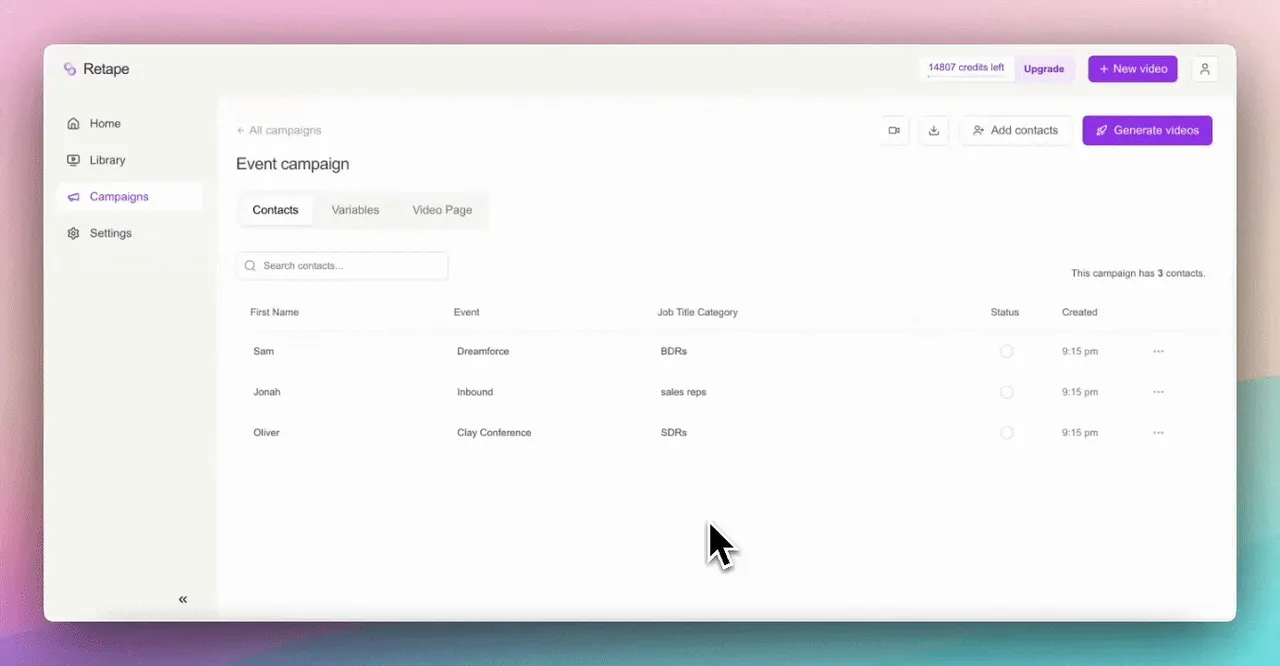This screenshot has height=666, width=1280.
Task: Click the download icon button
Action: click(934, 130)
